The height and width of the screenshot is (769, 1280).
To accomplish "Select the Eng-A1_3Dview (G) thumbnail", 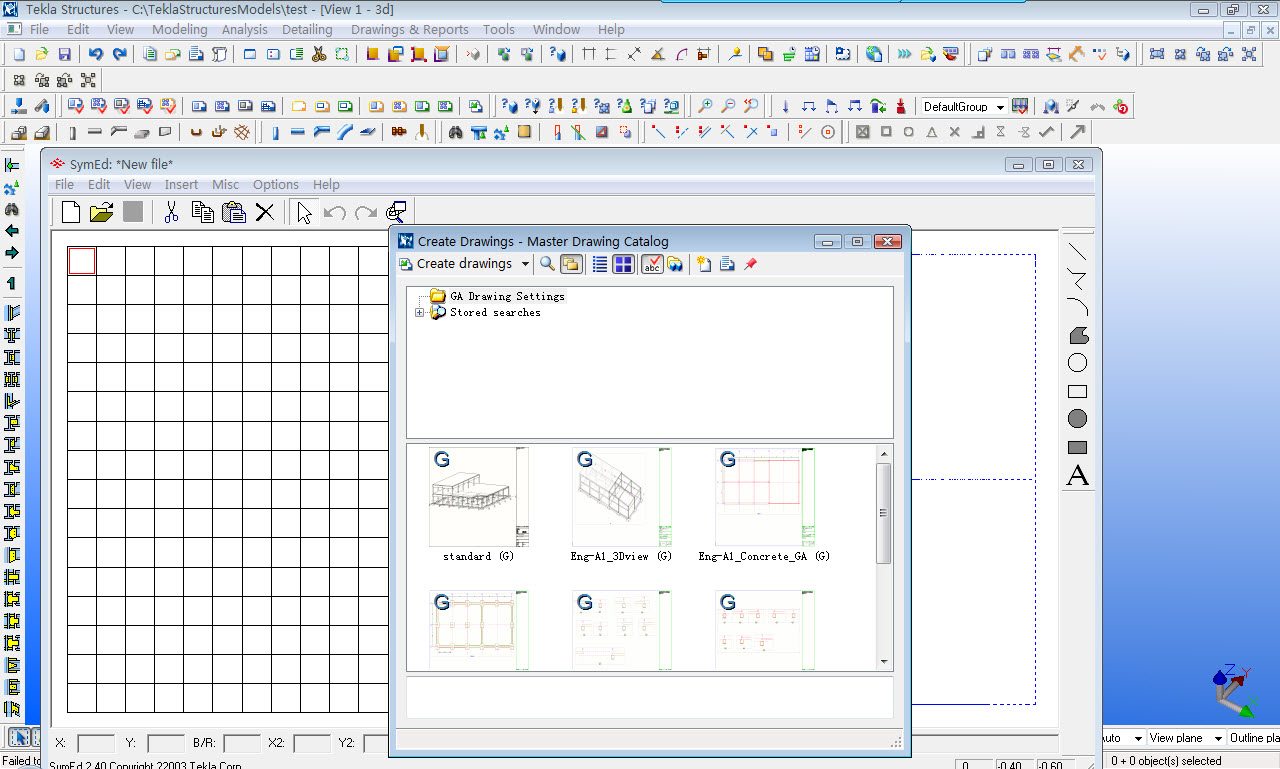I will pos(622,505).
